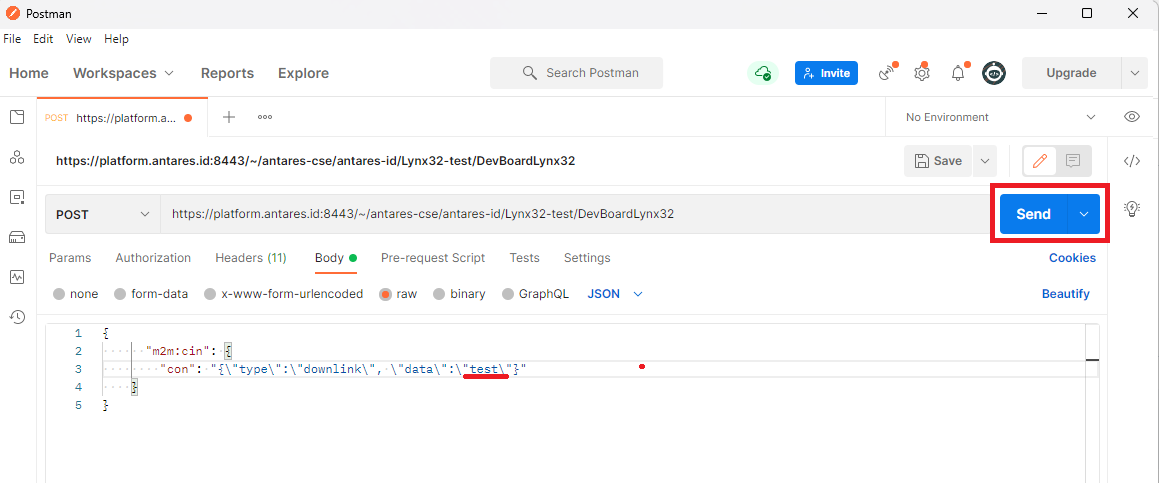Screen dimensions: 1159x483
Task: Open the satellite capture requests icon
Action: tap(886, 73)
